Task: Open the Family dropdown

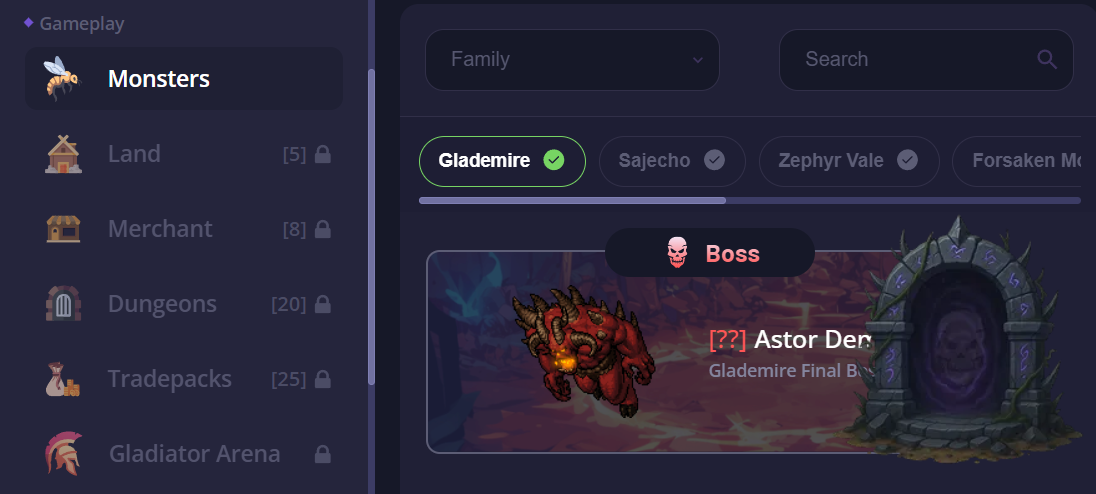Action: (572, 59)
